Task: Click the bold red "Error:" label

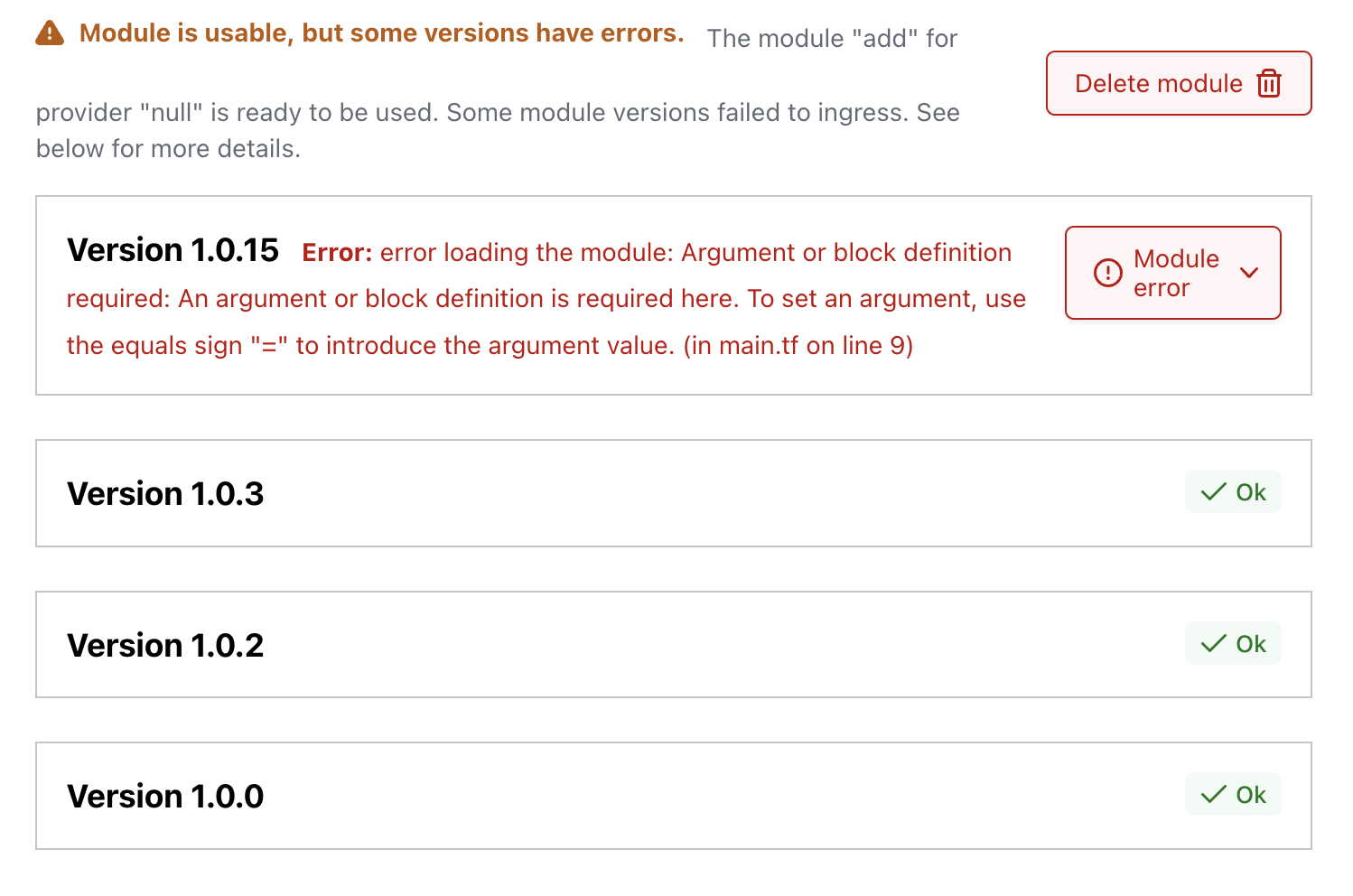Action: coord(337,253)
